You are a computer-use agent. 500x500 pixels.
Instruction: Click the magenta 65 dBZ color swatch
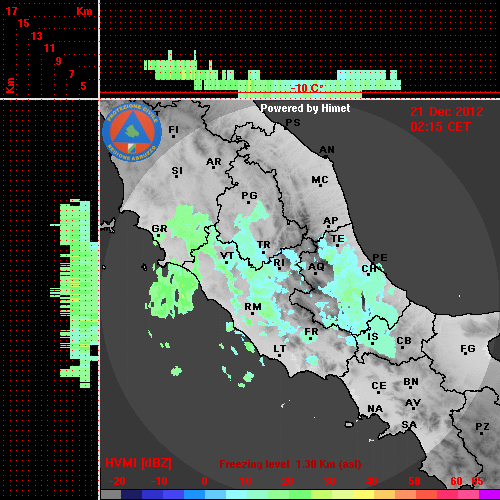tap(489, 495)
